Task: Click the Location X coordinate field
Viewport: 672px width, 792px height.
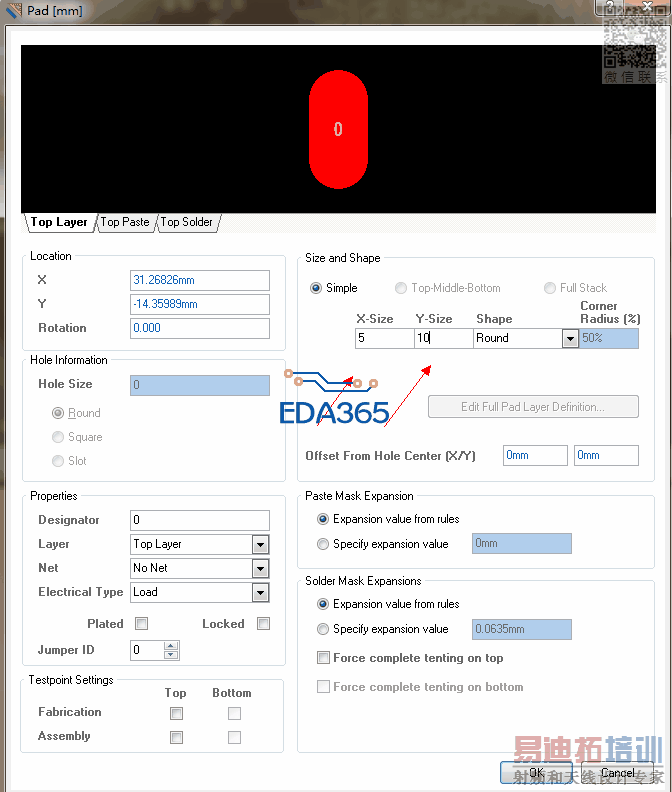Action: pyautogui.click(x=200, y=280)
